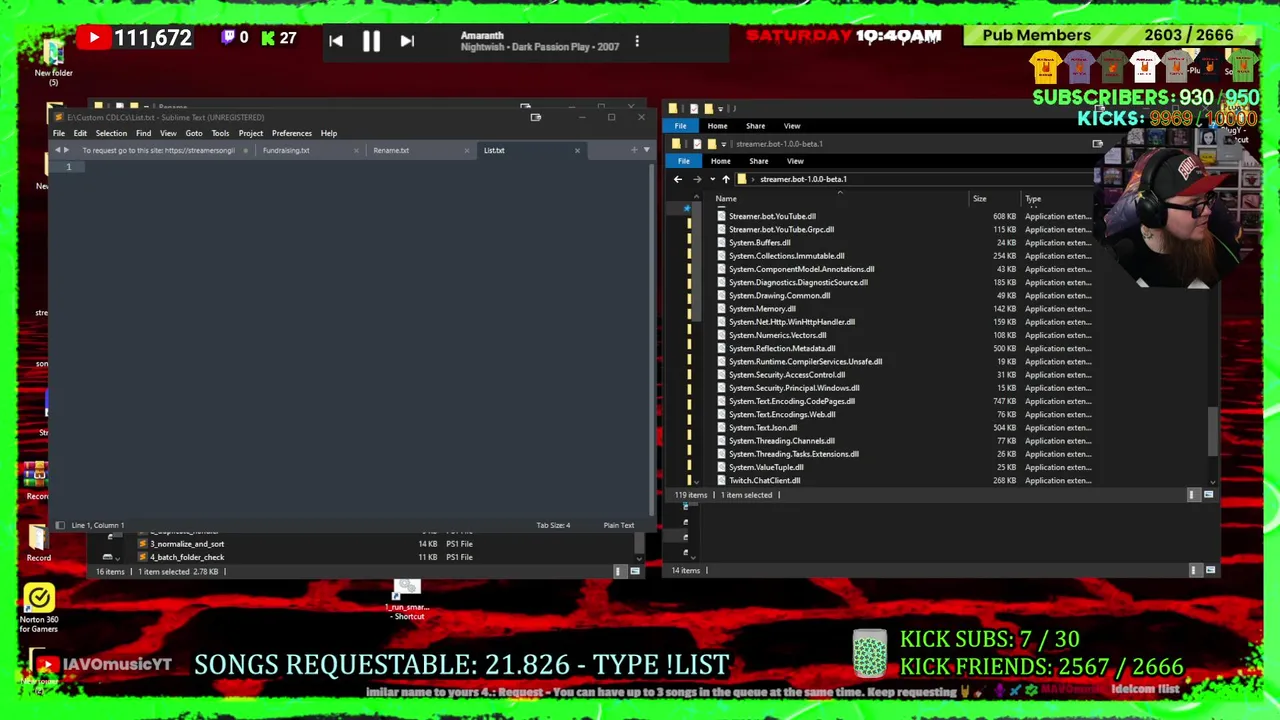Select Twitch.ChatClient.dll file
The image size is (1280, 720).
(x=764, y=481)
